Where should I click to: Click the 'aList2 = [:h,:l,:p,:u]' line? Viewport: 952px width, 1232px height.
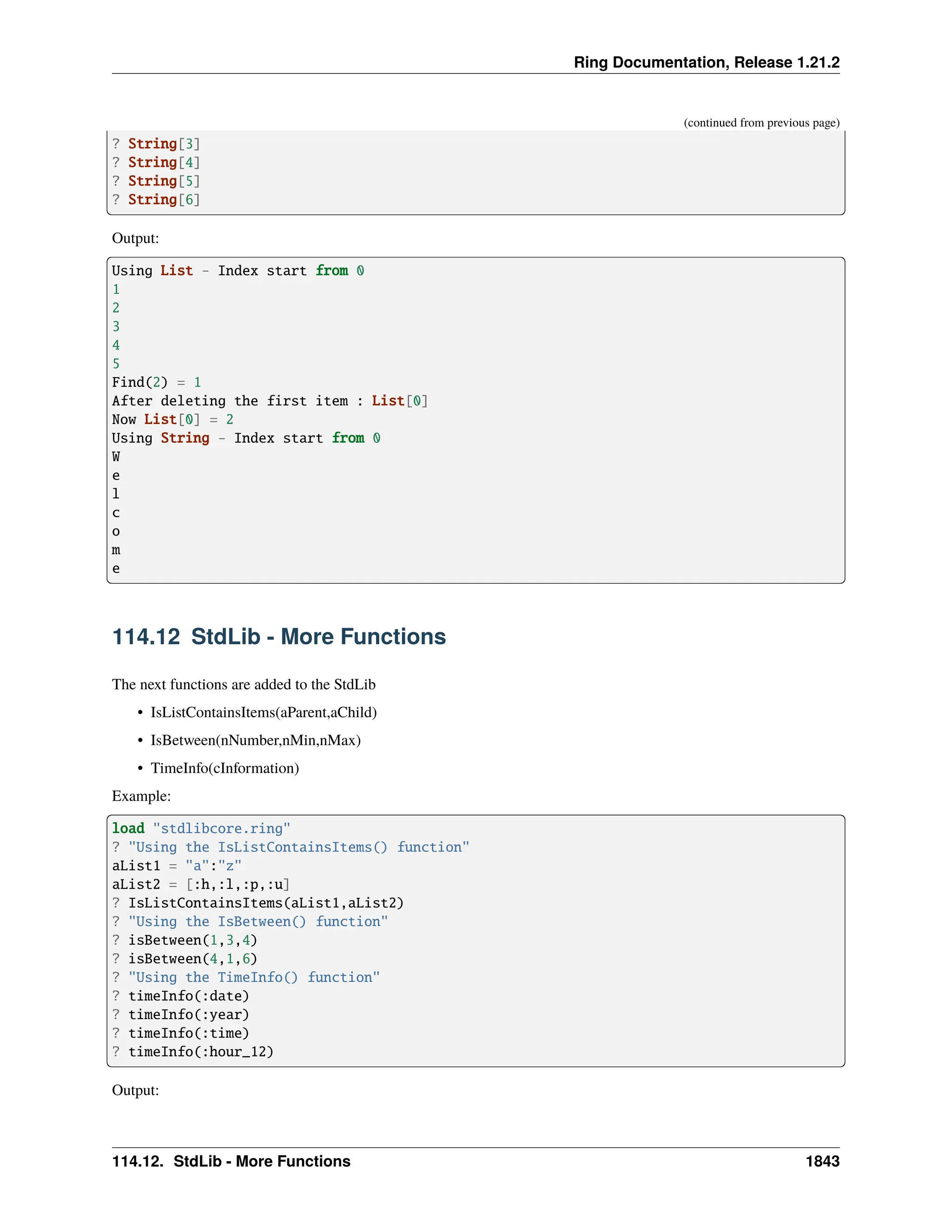(x=201, y=885)
